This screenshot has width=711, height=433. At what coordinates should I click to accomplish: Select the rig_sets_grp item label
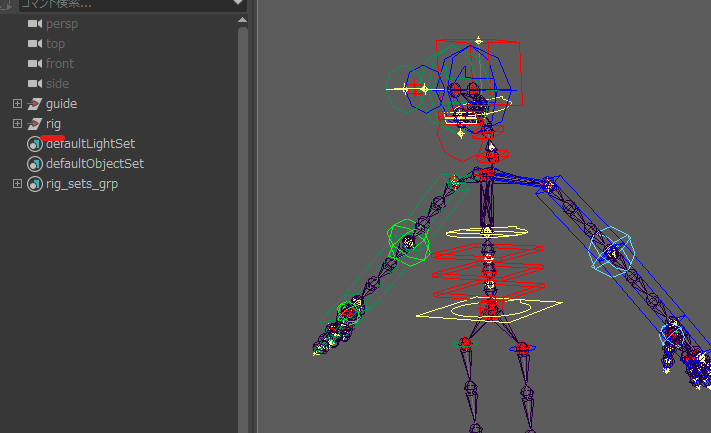(x=81, y=184)
